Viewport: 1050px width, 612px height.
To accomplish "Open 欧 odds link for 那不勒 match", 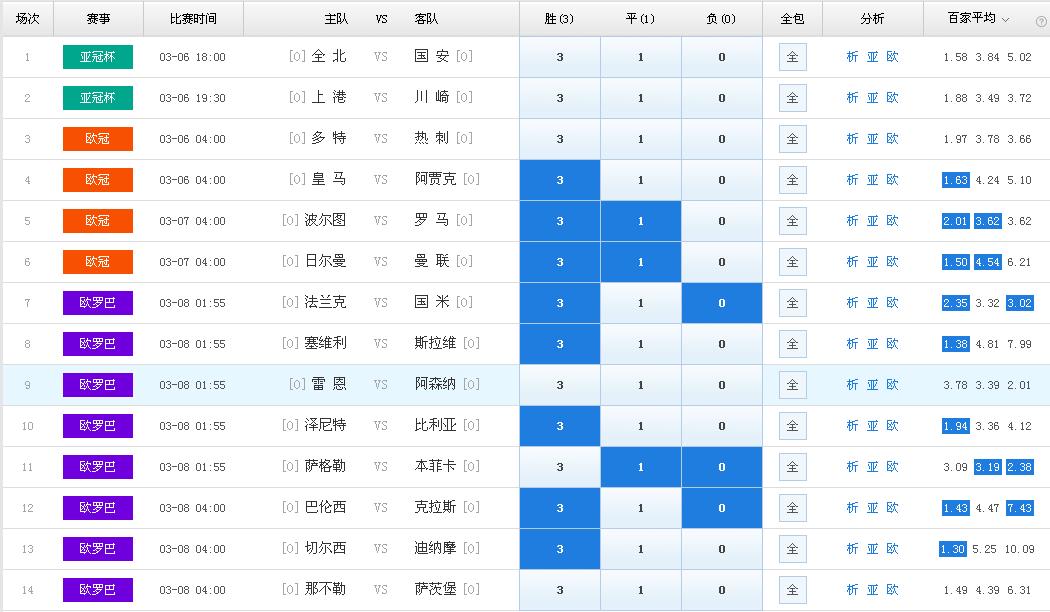I will tap(892, 590).
